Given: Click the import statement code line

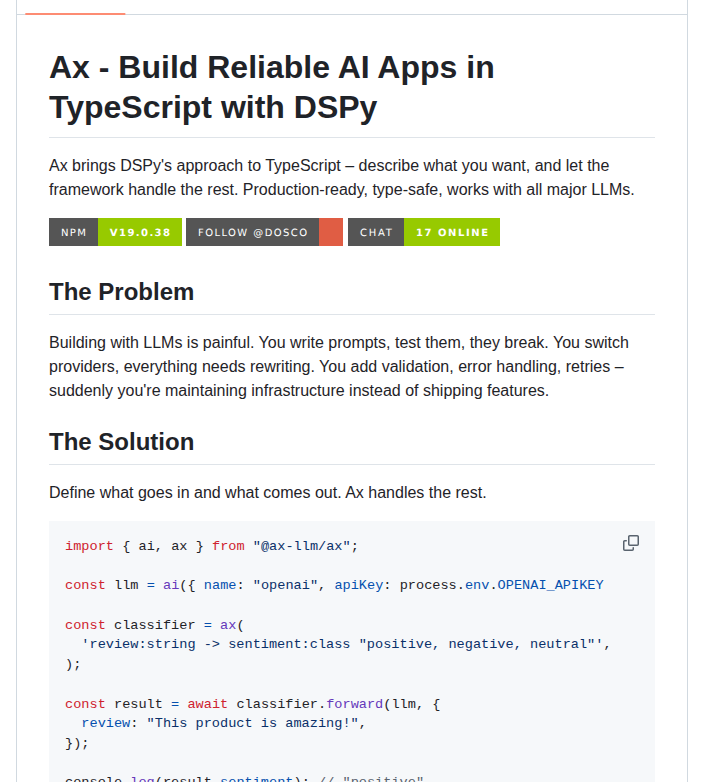Looking at the screenshot, I should [211, 546].
